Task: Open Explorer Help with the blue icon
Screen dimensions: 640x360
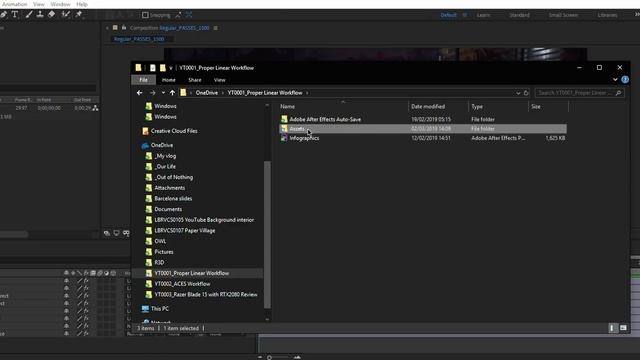Action: pyautogui.click(x=625, y=80)
